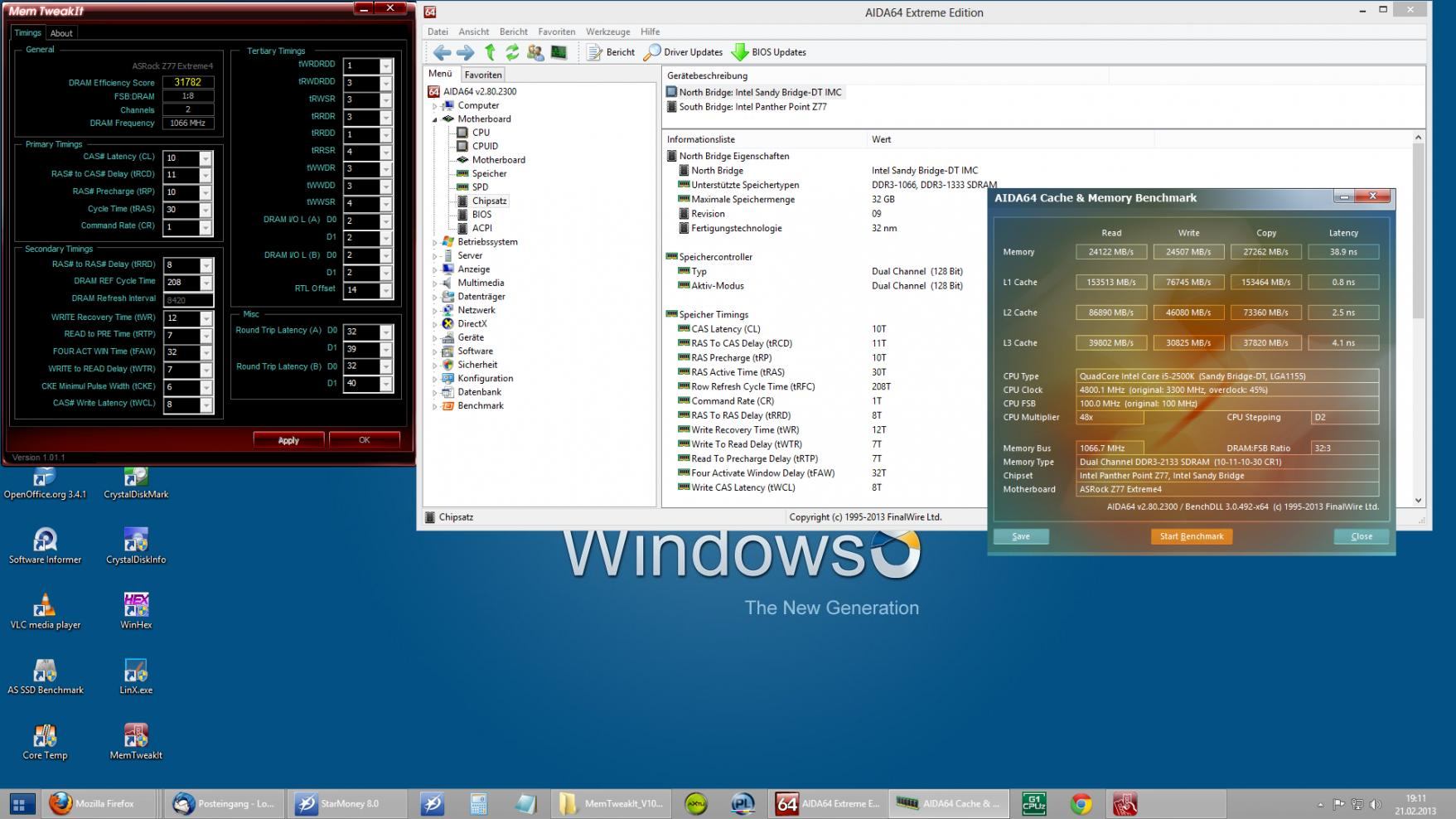Click the DRAM Refresh Interval field
This screenshot has height=819, width=1456.
[188, 300]
